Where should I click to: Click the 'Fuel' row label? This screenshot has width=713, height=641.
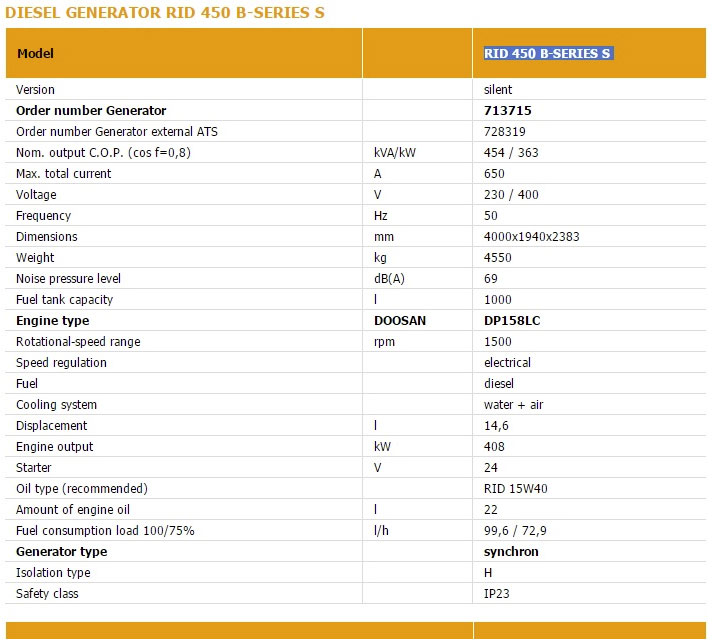coord(27,383)
